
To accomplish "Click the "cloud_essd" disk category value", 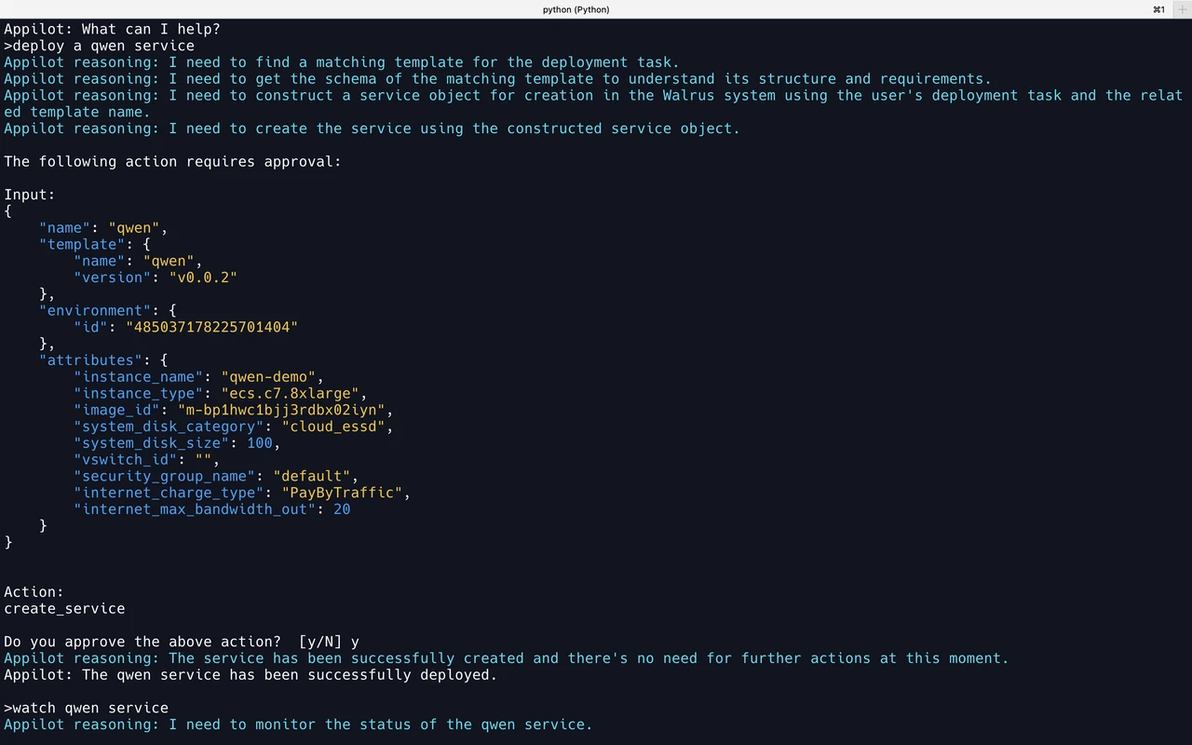I will [334, 426].
